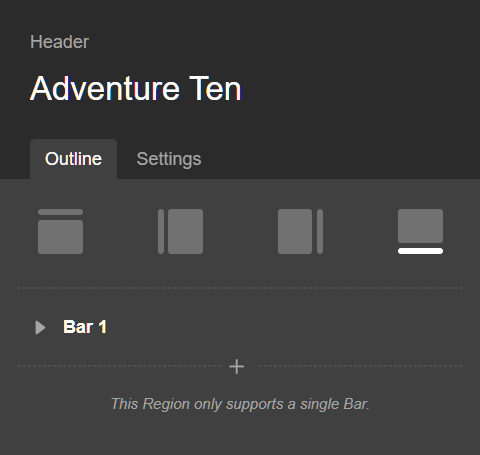Add new bar using the plus divider
This screenshot has width=480, height=455.
coord(237,367)
